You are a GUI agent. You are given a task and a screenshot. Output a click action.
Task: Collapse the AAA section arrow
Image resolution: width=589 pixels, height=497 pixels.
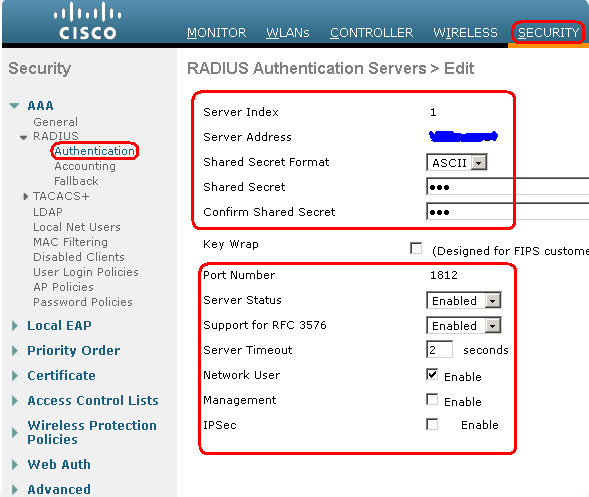[14, 106]
